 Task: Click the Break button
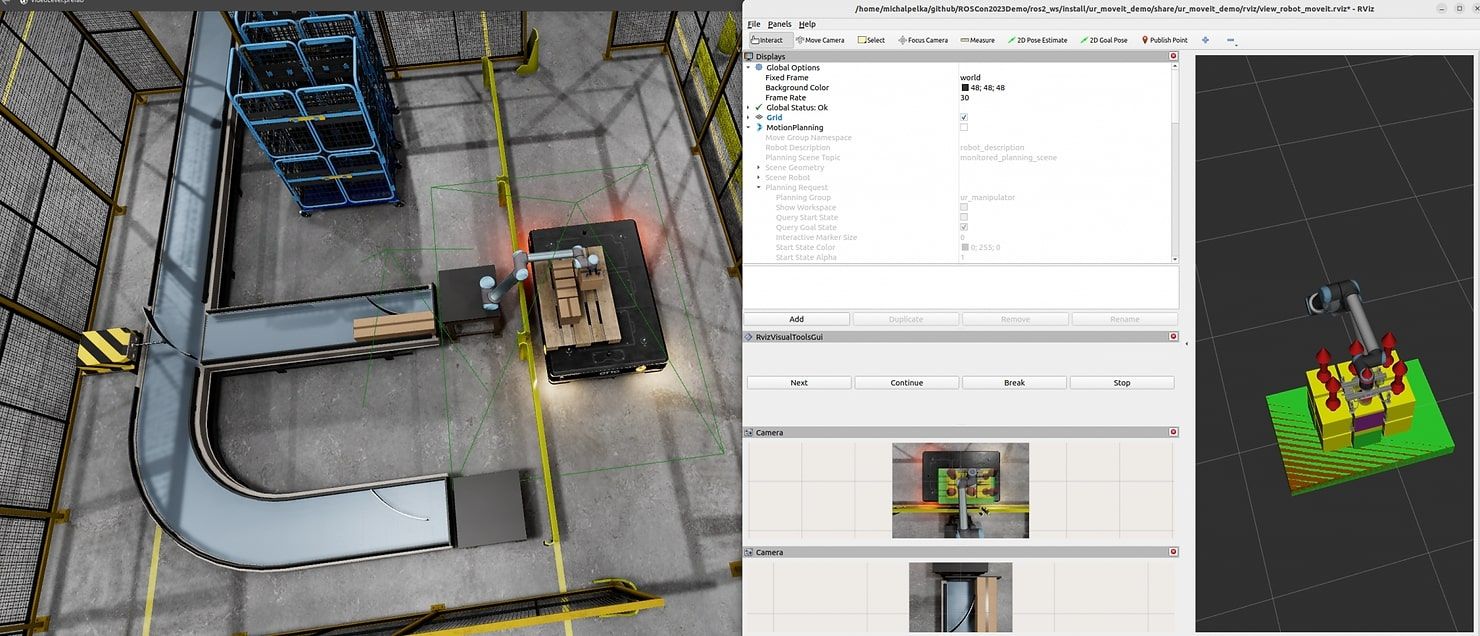coord(1015,382)
